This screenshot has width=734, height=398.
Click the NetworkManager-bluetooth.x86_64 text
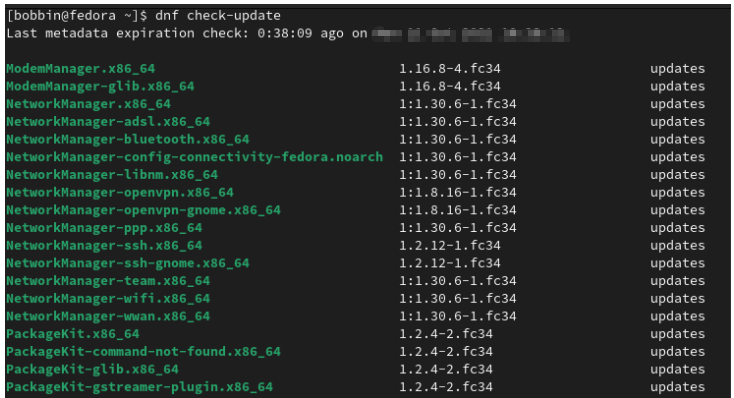(x=128, y=140)
